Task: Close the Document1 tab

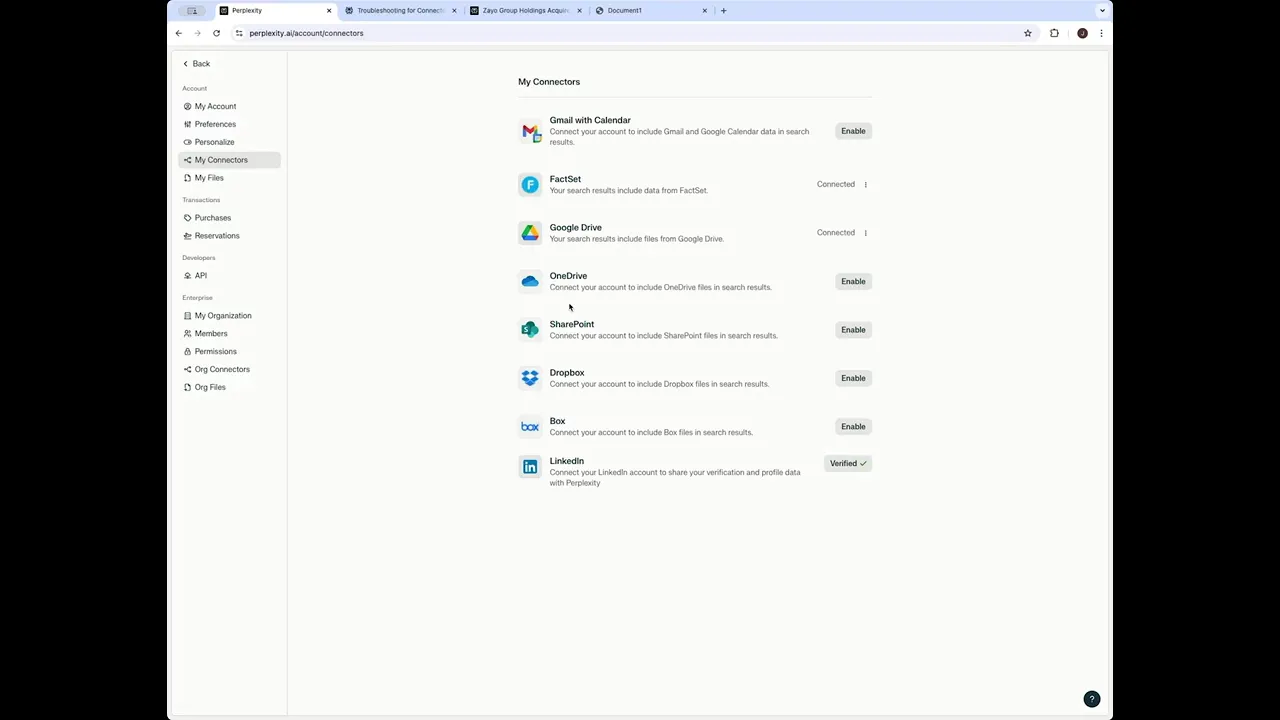Action: click(x=705, y=10)
